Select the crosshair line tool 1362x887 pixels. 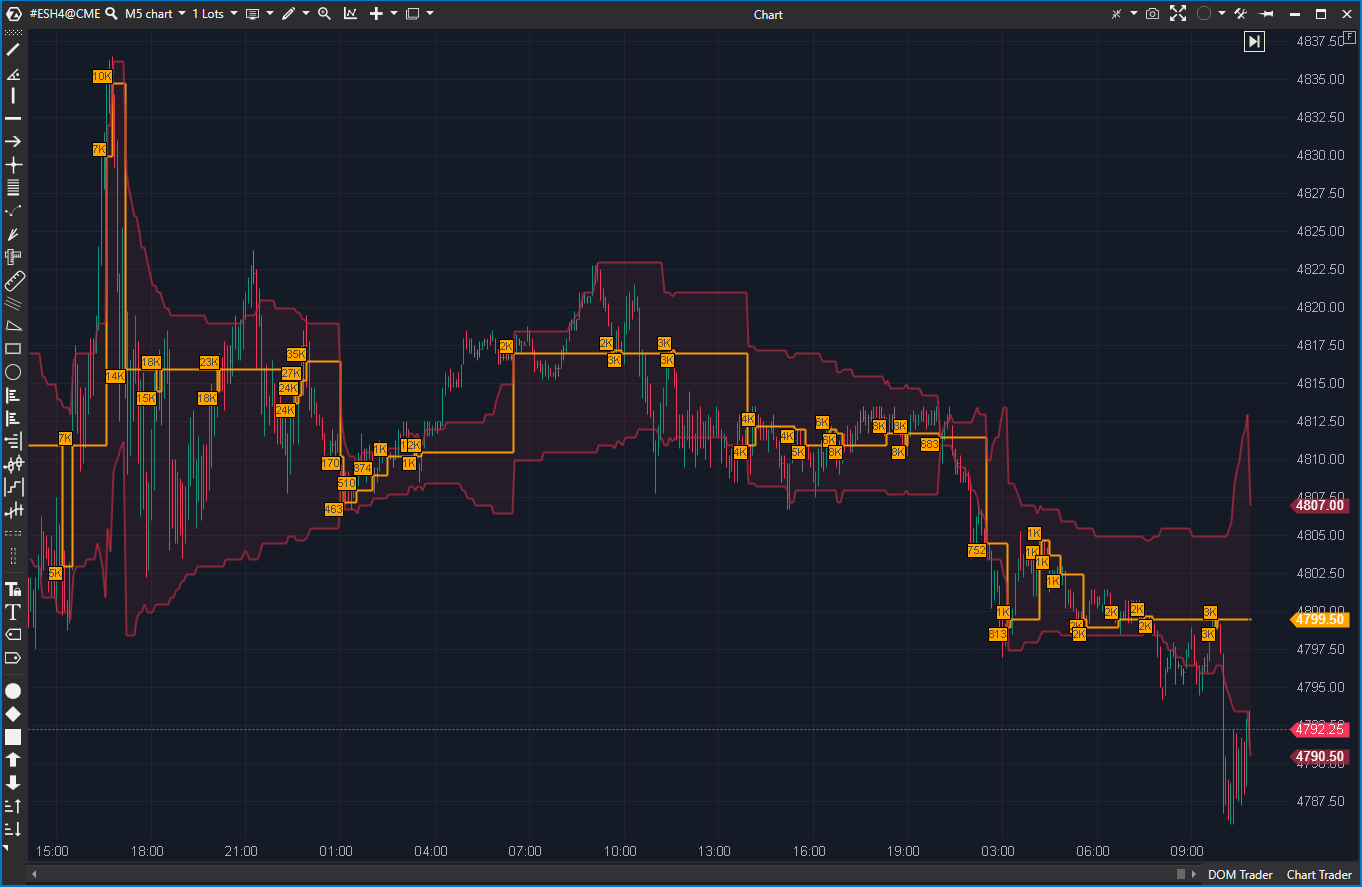pyautogui.click(x=13, y=165)
